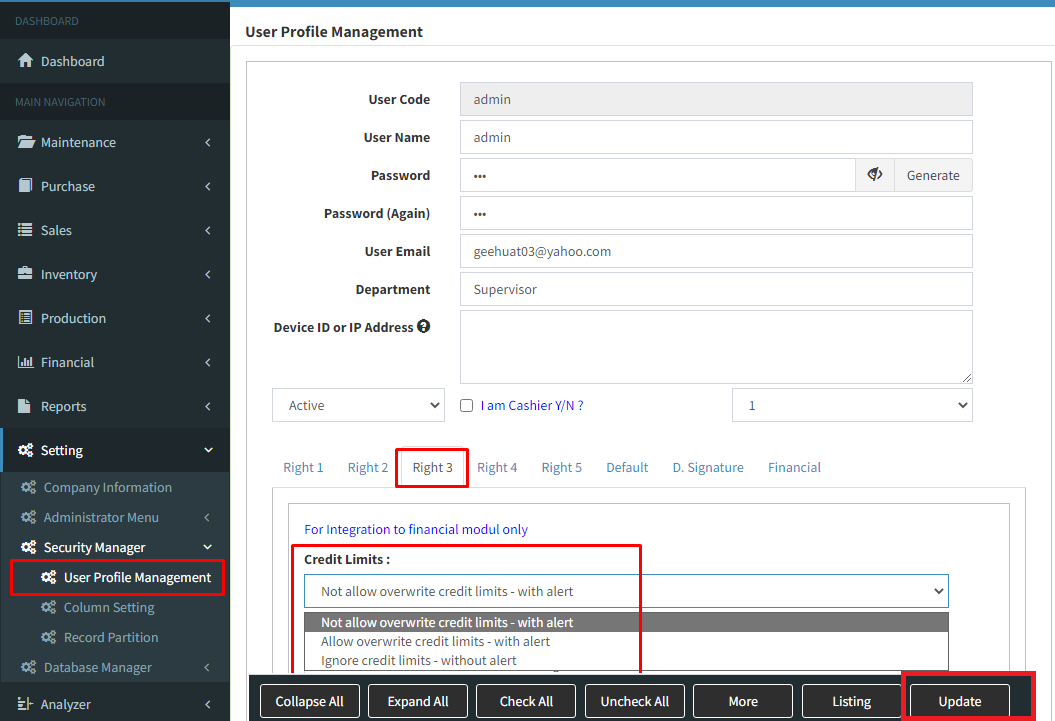Click the Setting gears icon
1055x721 pixels.
click(x=26, y=450)
